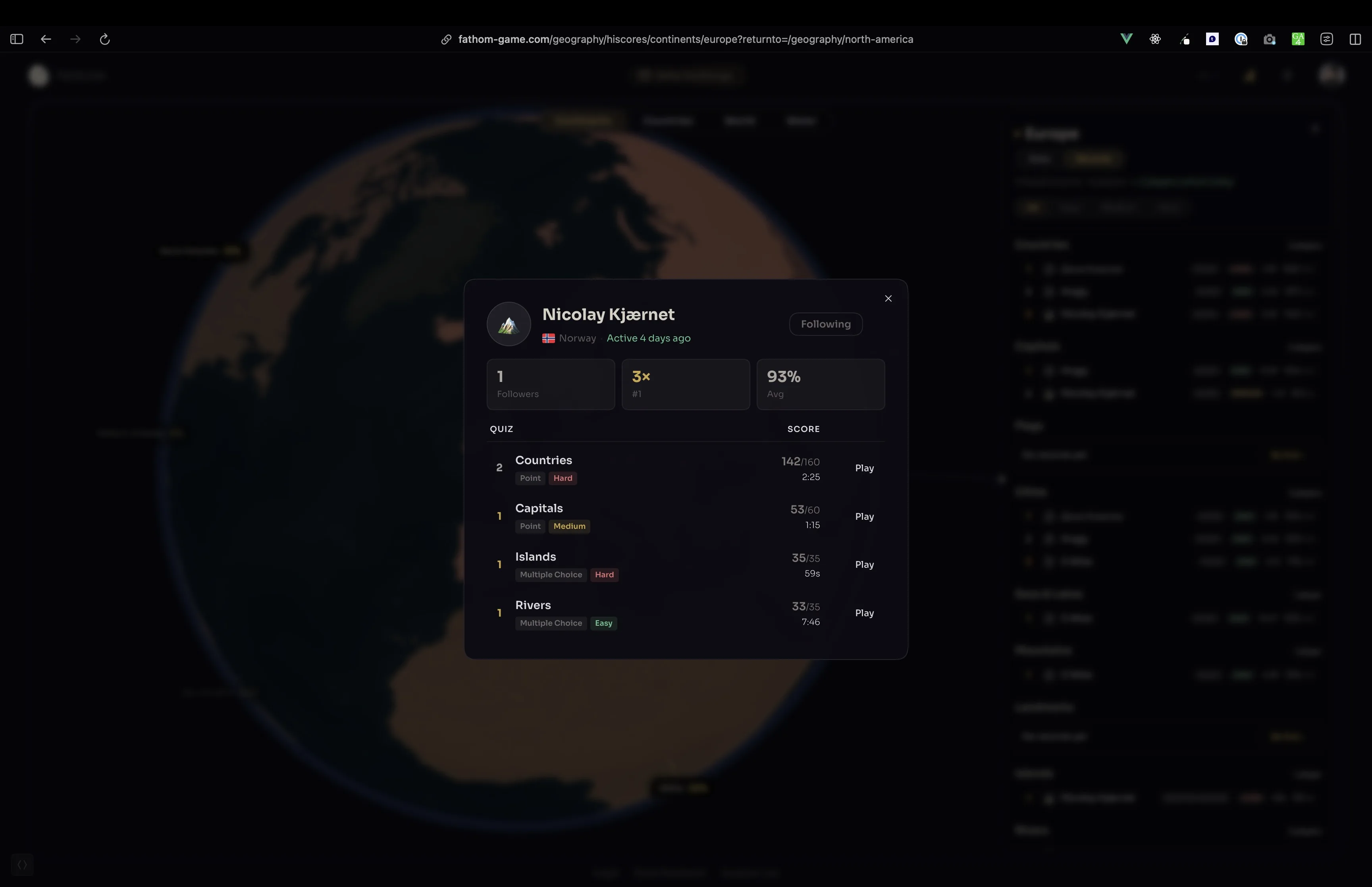The height and width of the screenshot is (887, 1372).
Task: Go back to previous page
Action: coord(46,39)
